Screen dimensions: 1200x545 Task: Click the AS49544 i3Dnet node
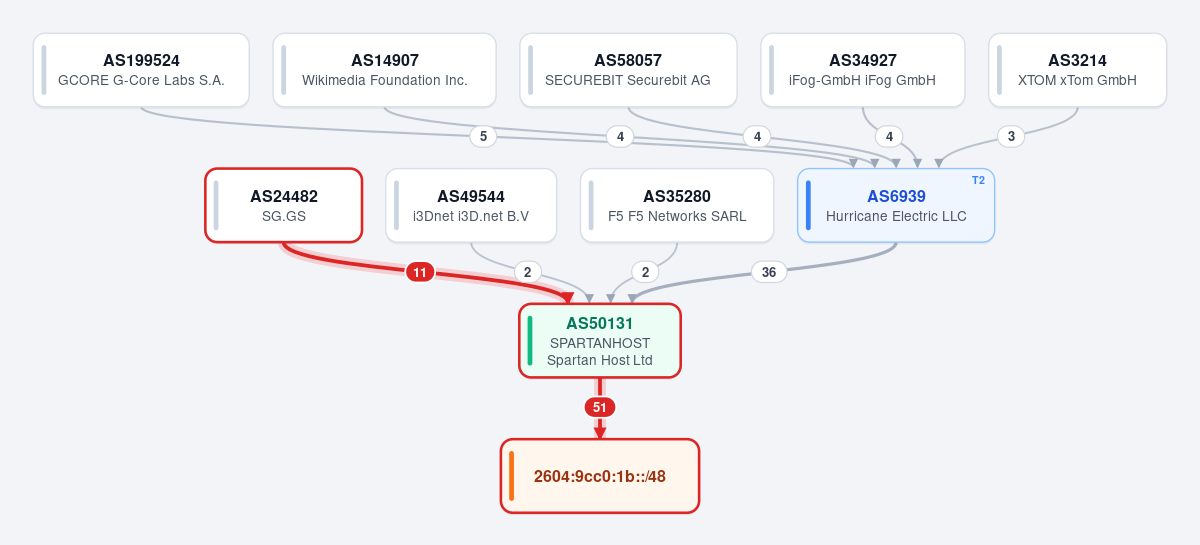[471, 205]
